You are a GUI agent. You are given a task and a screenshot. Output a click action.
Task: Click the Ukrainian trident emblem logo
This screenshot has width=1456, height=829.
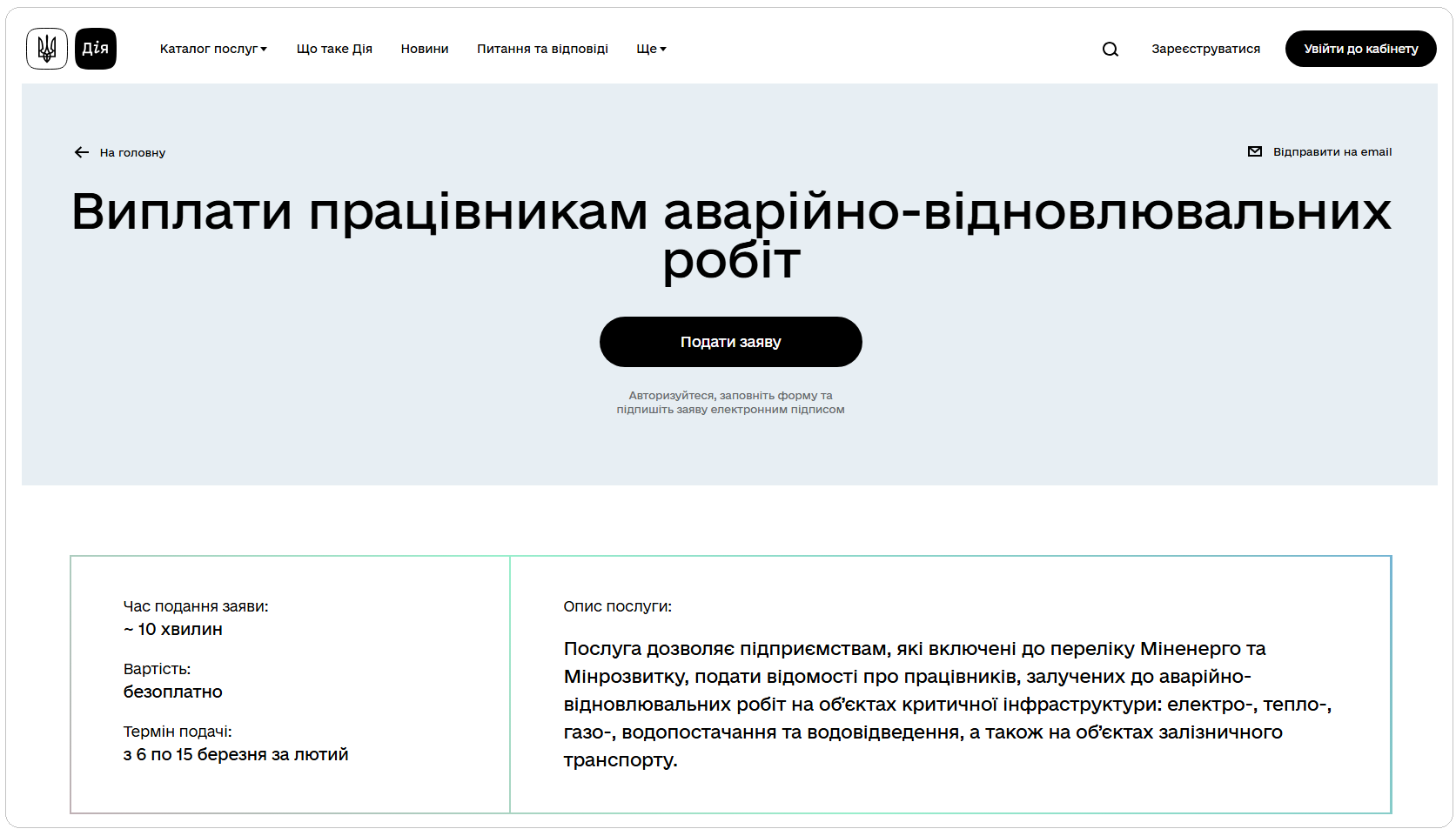click(x=46, y=48)
